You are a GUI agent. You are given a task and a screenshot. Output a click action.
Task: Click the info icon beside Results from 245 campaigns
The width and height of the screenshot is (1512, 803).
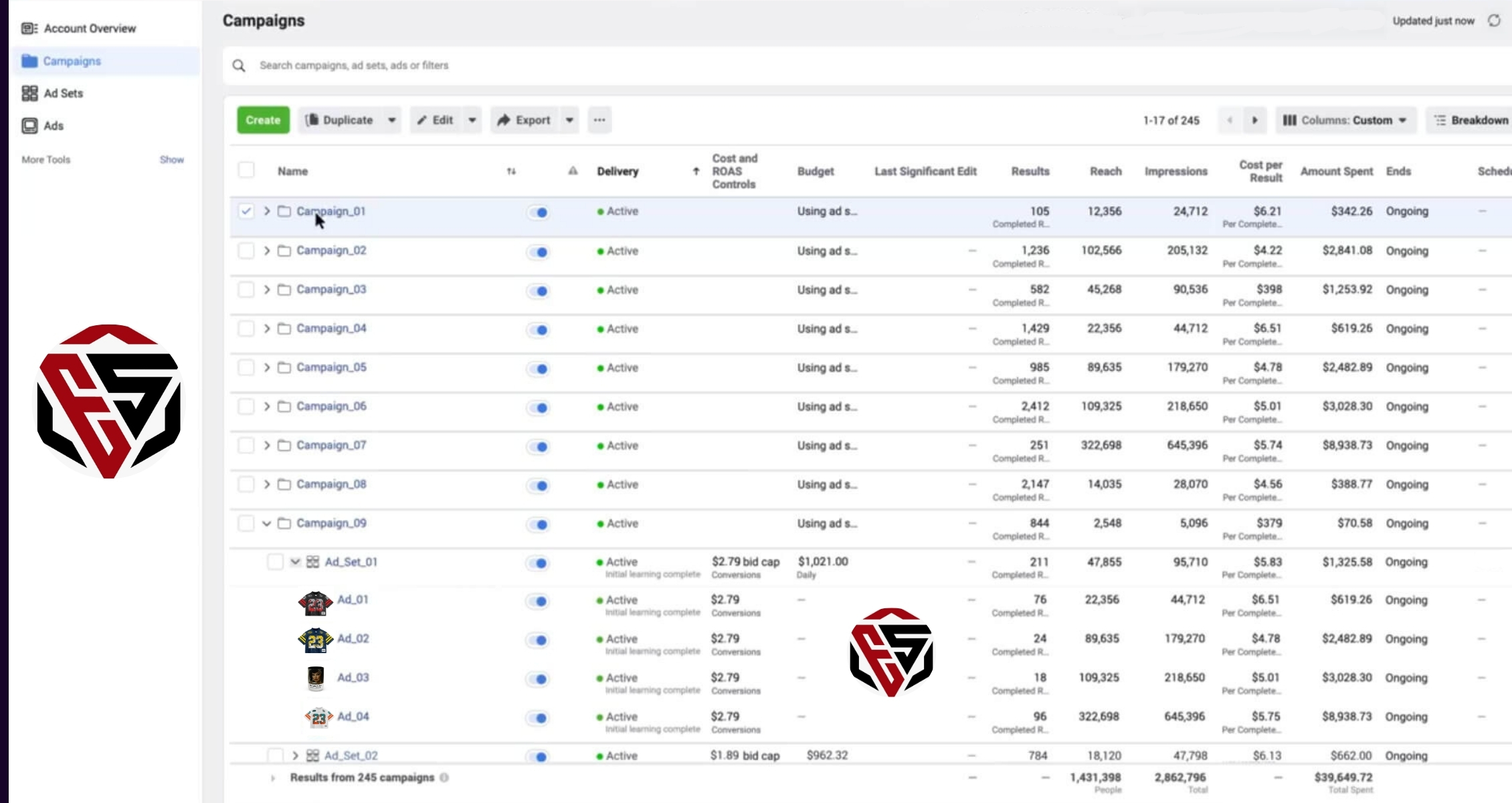click(x=444, y=778)
